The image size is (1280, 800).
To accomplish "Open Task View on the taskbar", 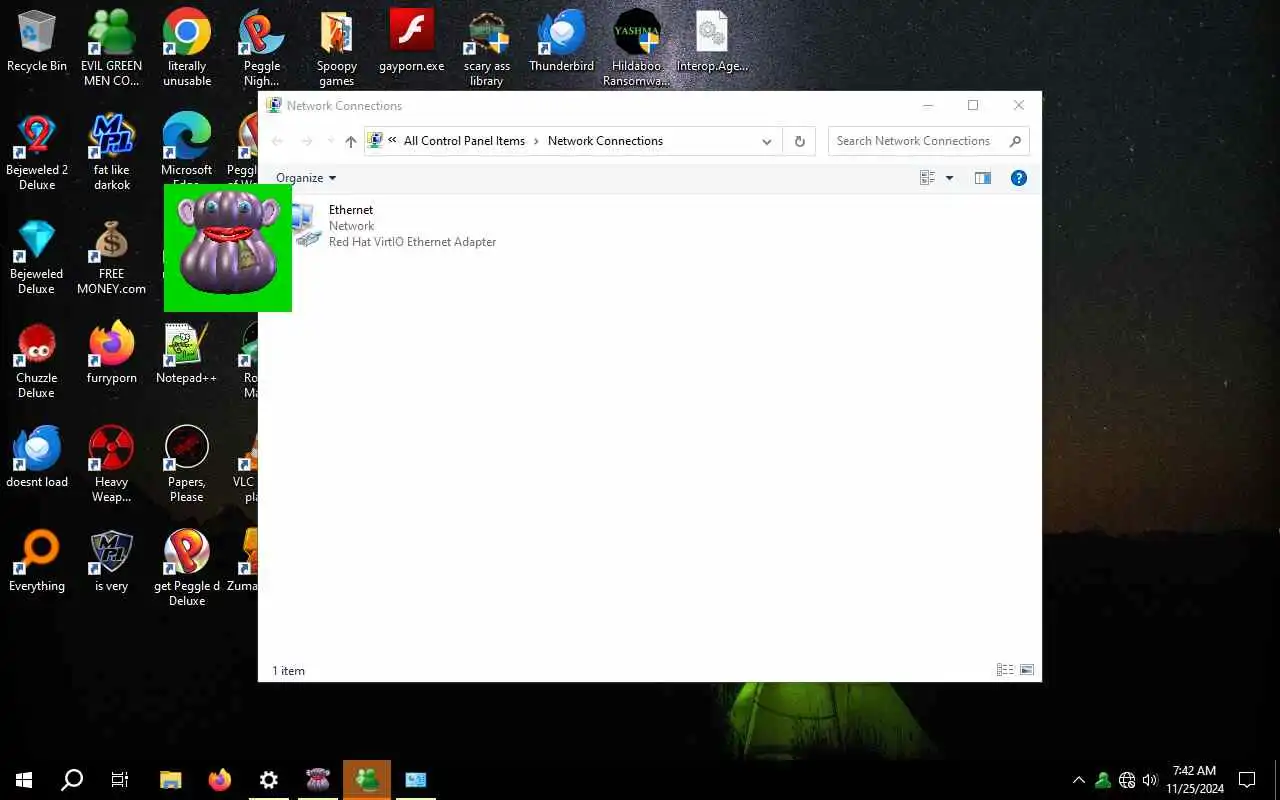I will [x=120, y=780].
